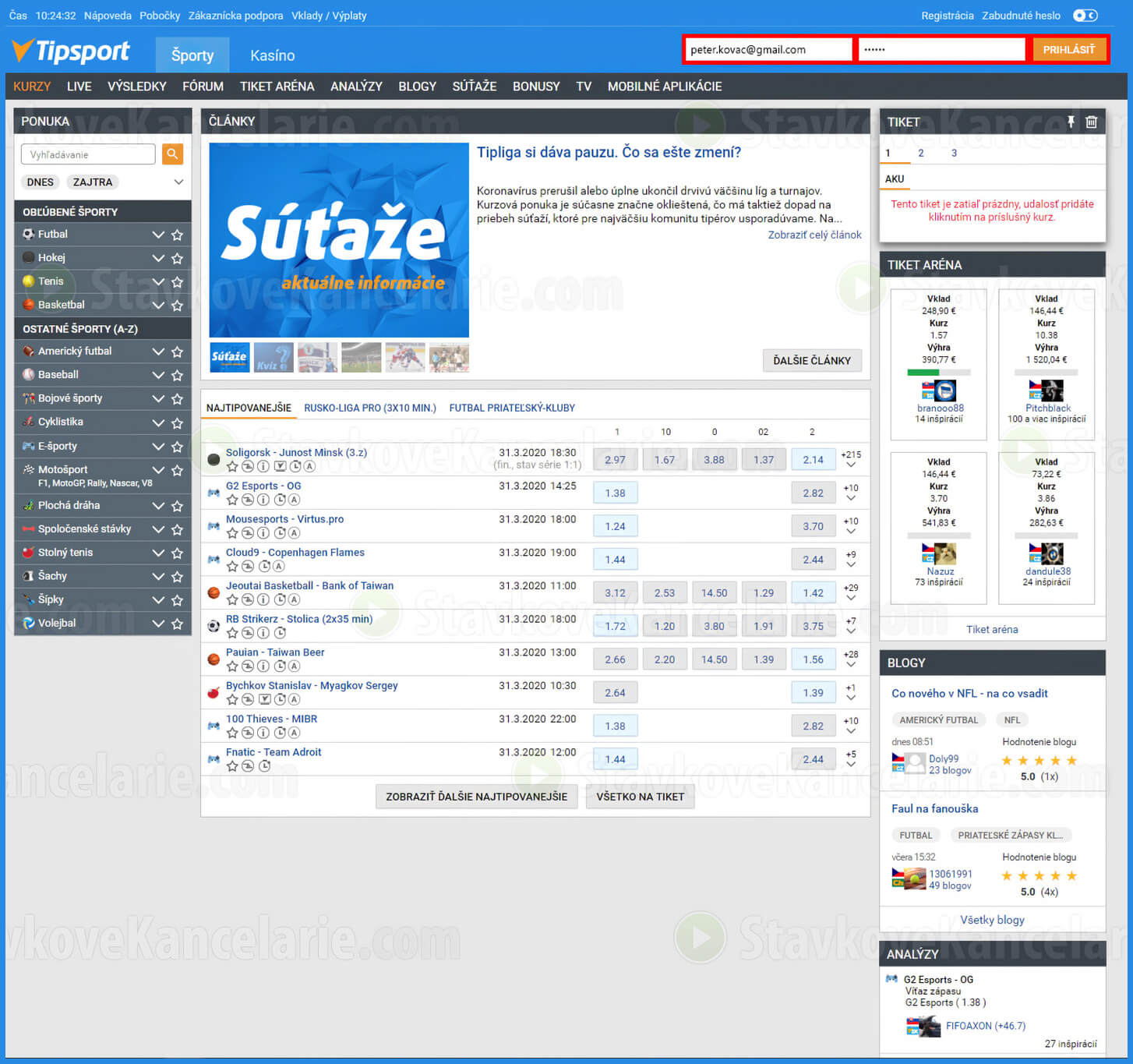
Task: Expand the Motošport category
Action: [x=158, y=470]
